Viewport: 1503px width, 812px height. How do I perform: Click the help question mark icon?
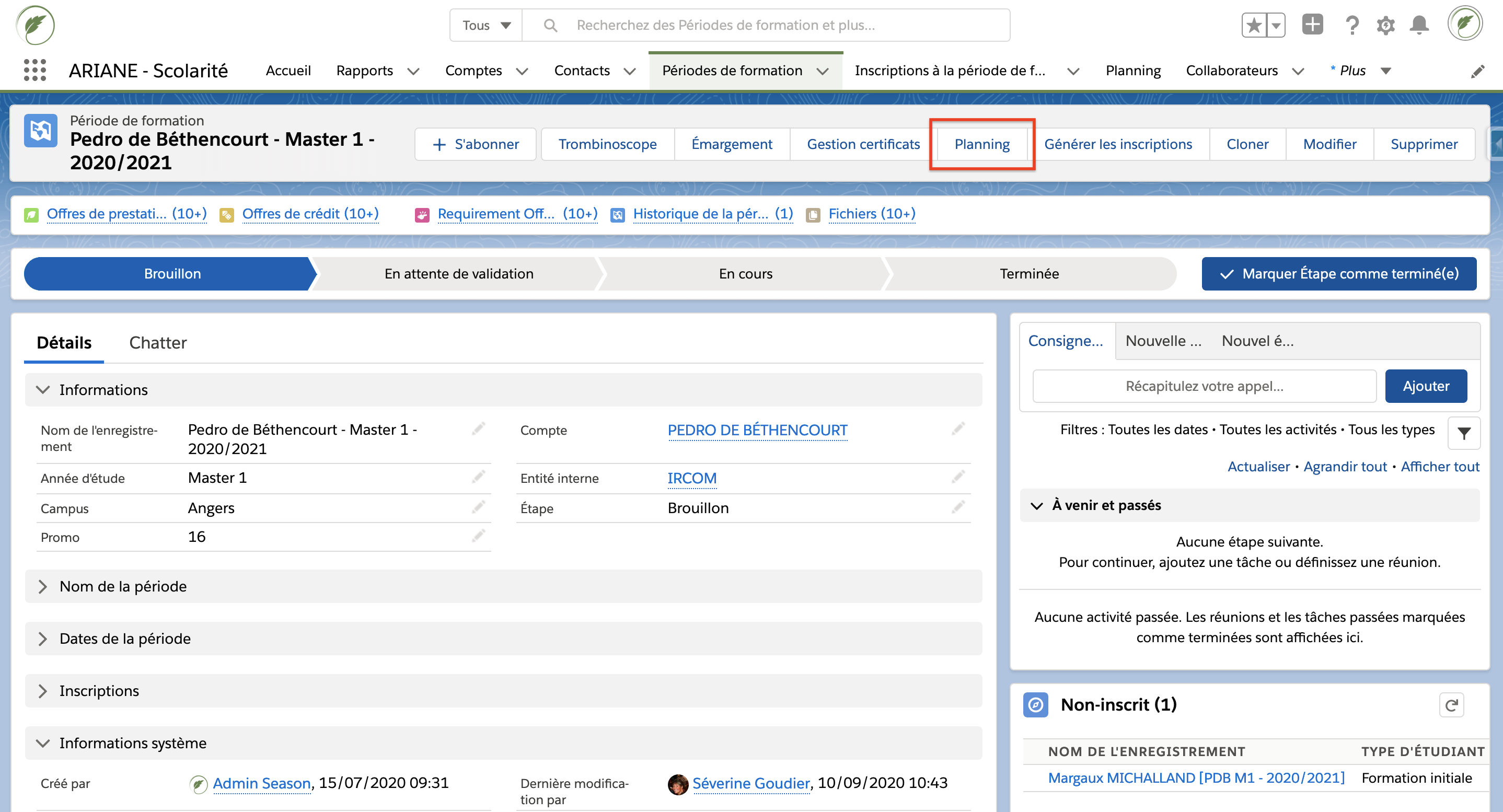[1351, 26]
